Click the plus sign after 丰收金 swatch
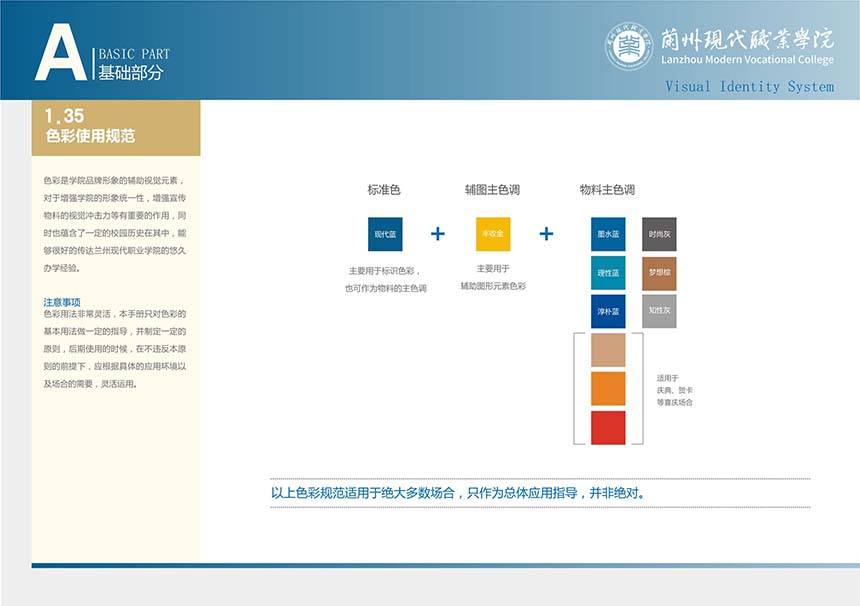The image size is (860, 606). (x=546, y=234)
